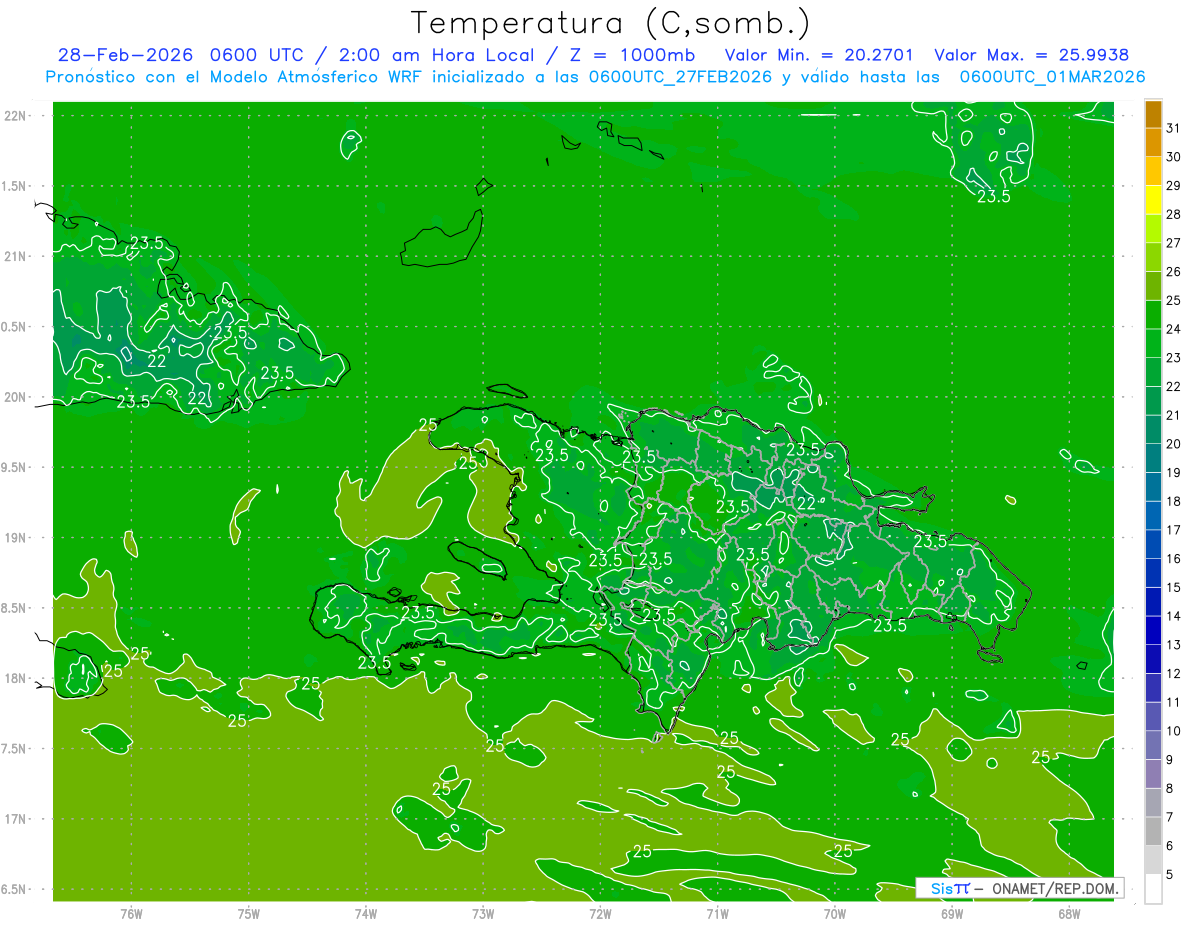
Task: Select the 9.5N latitude label
Action: point(15,468)
